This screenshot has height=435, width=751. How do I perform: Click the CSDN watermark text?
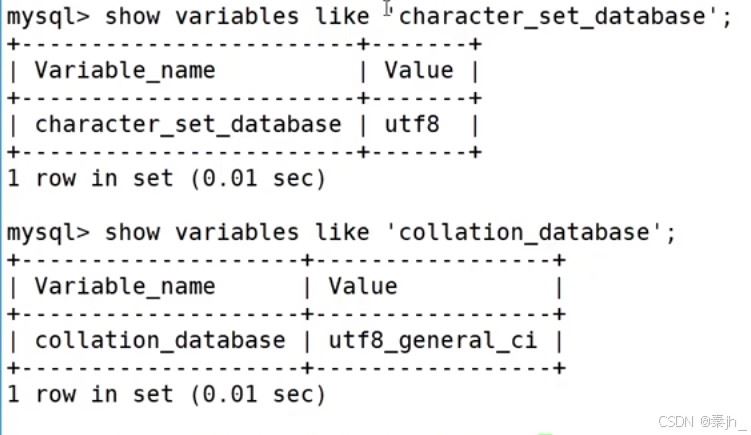tap(700, 422)
